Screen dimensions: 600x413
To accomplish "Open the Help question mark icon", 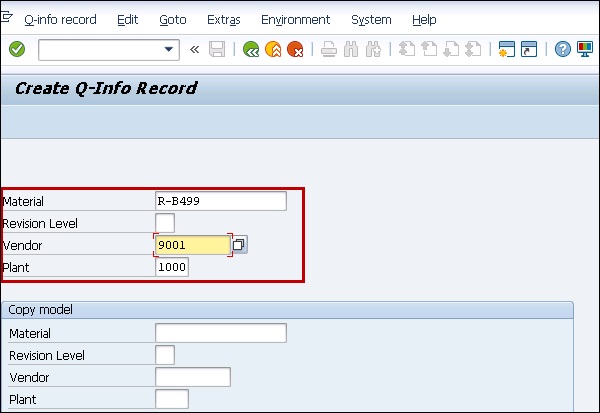I will [x=562, y=49].
